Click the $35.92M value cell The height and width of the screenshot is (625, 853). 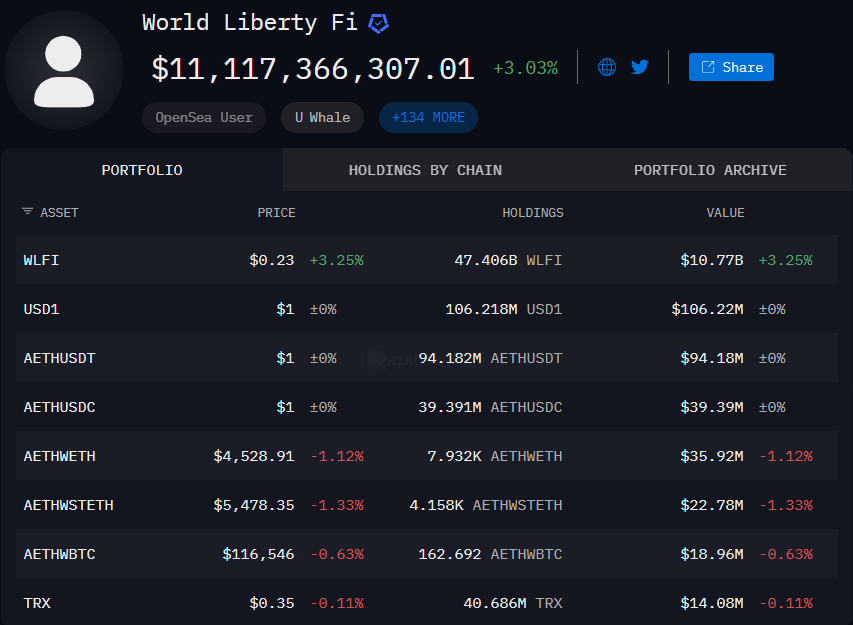point(712,456)
